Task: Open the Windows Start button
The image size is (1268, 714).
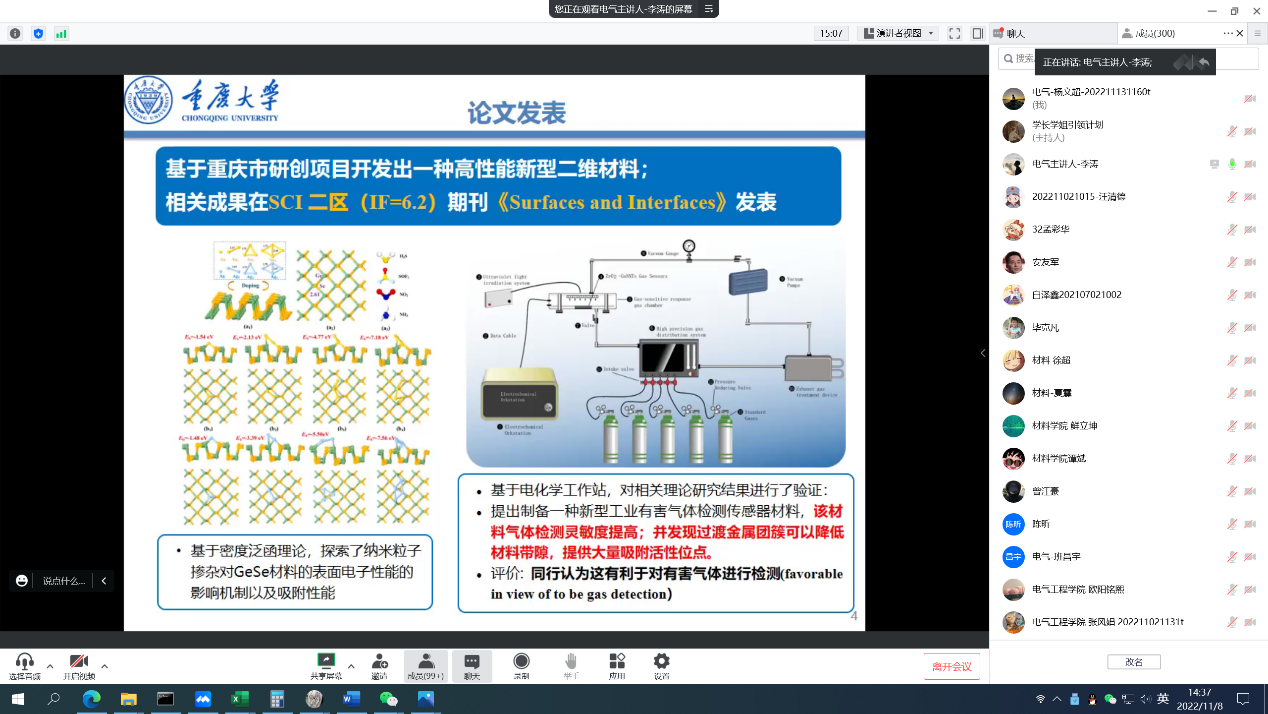Action: tap(17, 699)
